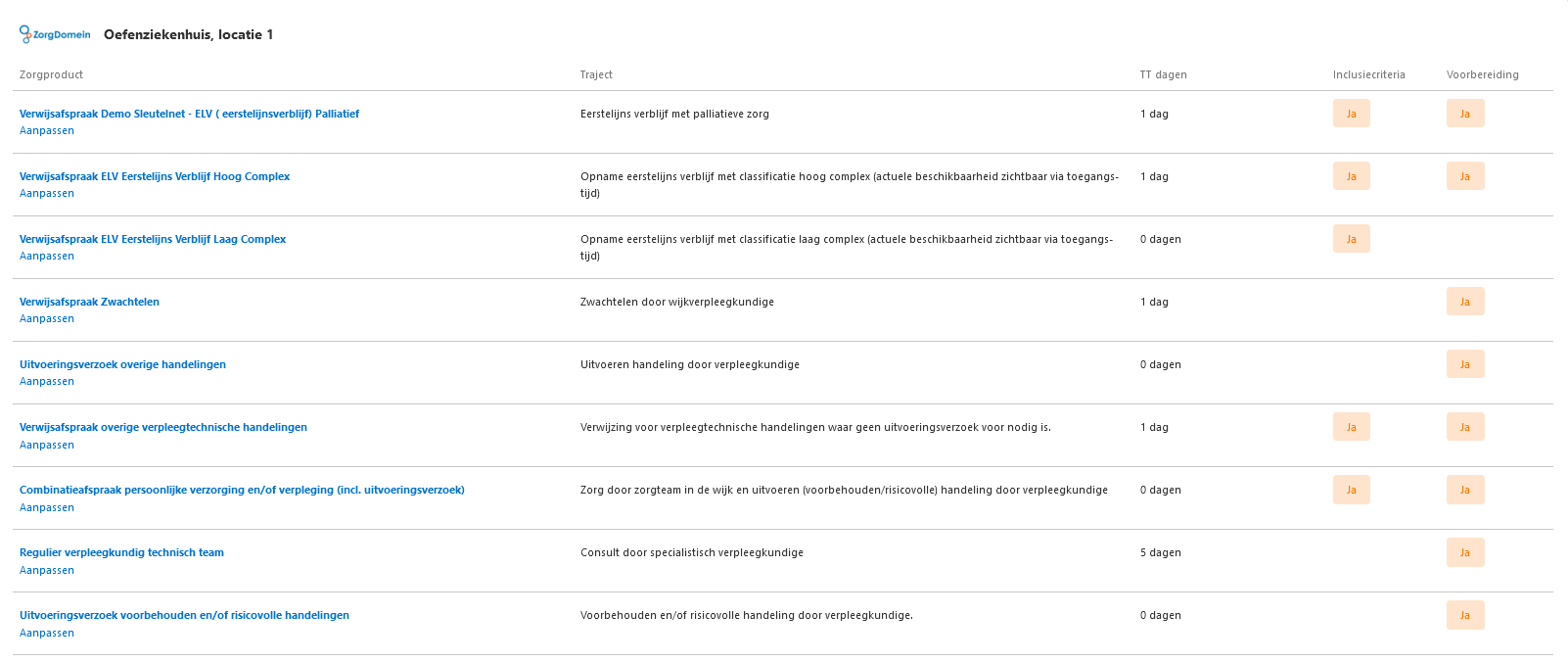Open Uitvoeringsverzoek voorbehouden en/of risicovolle handelingen

click(184, 615)
